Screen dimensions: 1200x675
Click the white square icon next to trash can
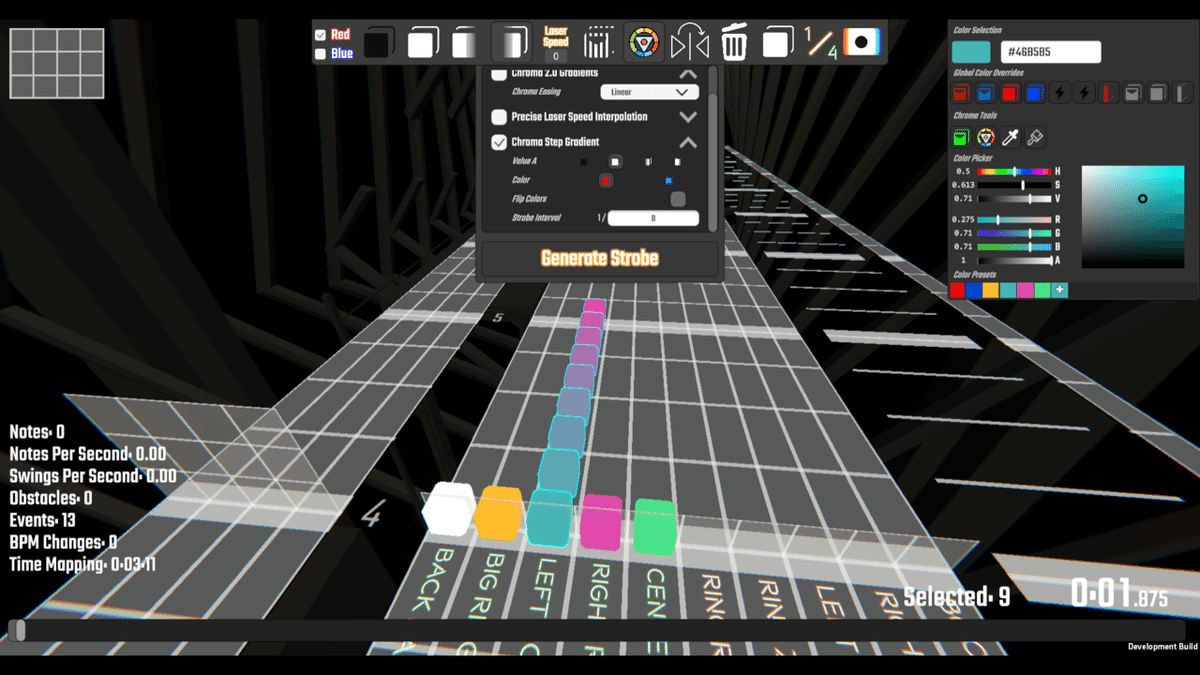[778, 43]
